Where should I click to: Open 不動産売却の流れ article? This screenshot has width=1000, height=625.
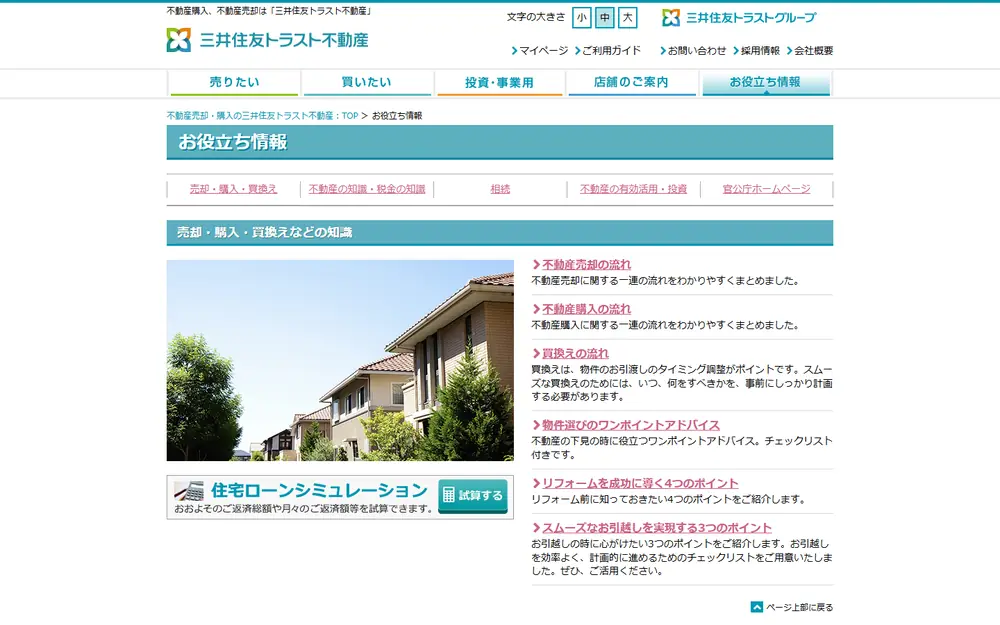coord(586,265)
